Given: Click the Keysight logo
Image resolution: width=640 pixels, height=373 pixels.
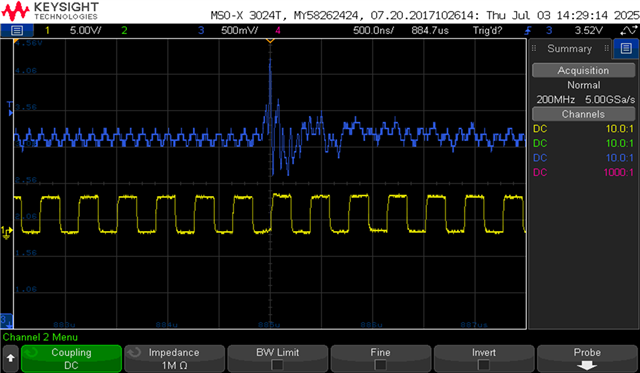Looking at the screenshot, I should tap(50, 11).
